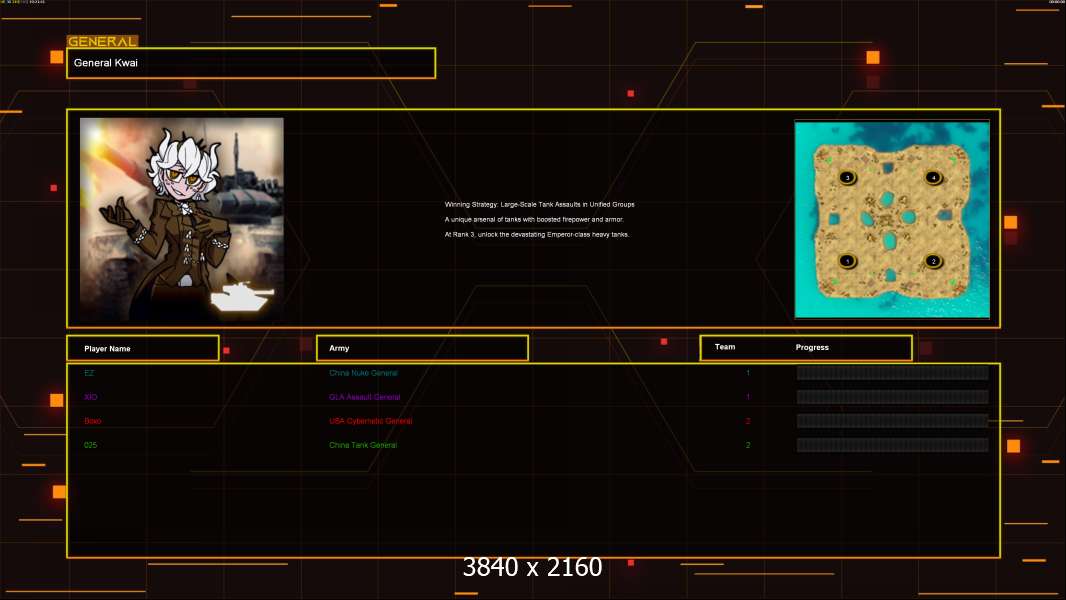The width and height of the screenshot is (1066, 600).
Task: Click the Winning Strategy description text
Action: pos(539,205)
